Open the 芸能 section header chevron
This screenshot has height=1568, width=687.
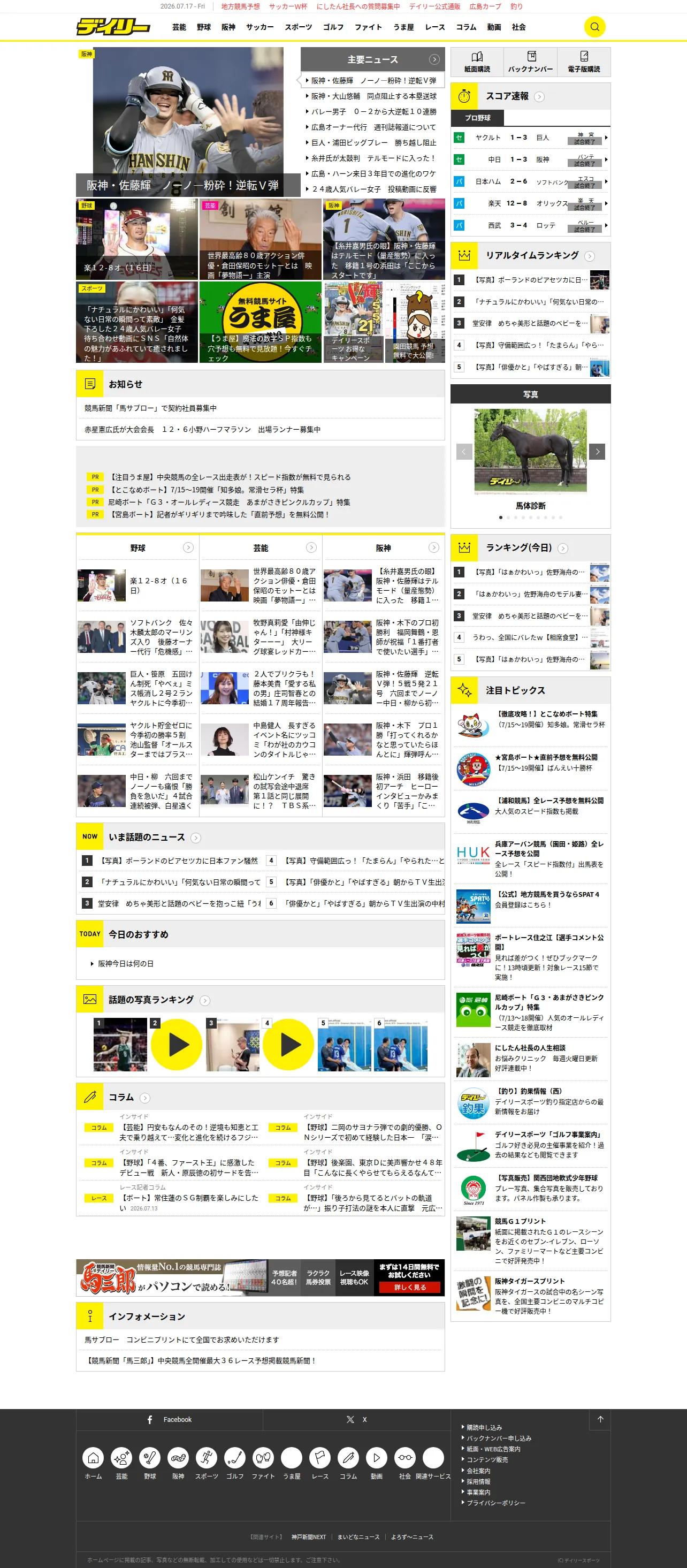(311, 547)
